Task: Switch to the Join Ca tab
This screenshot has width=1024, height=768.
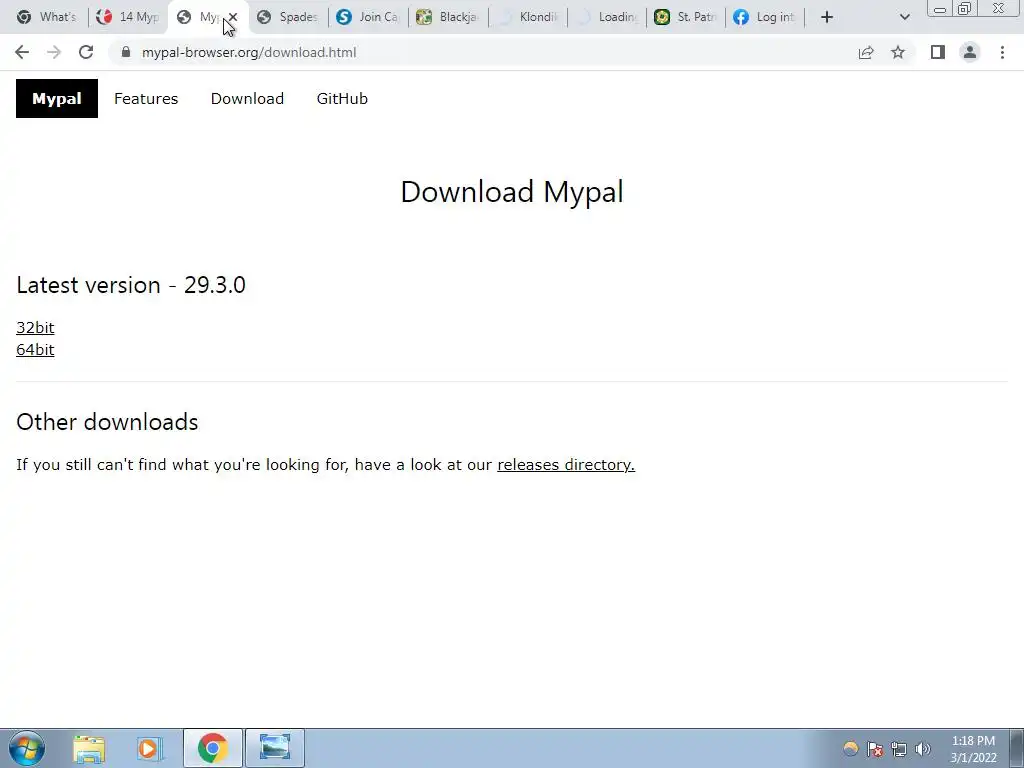Action: pos(368,17)
